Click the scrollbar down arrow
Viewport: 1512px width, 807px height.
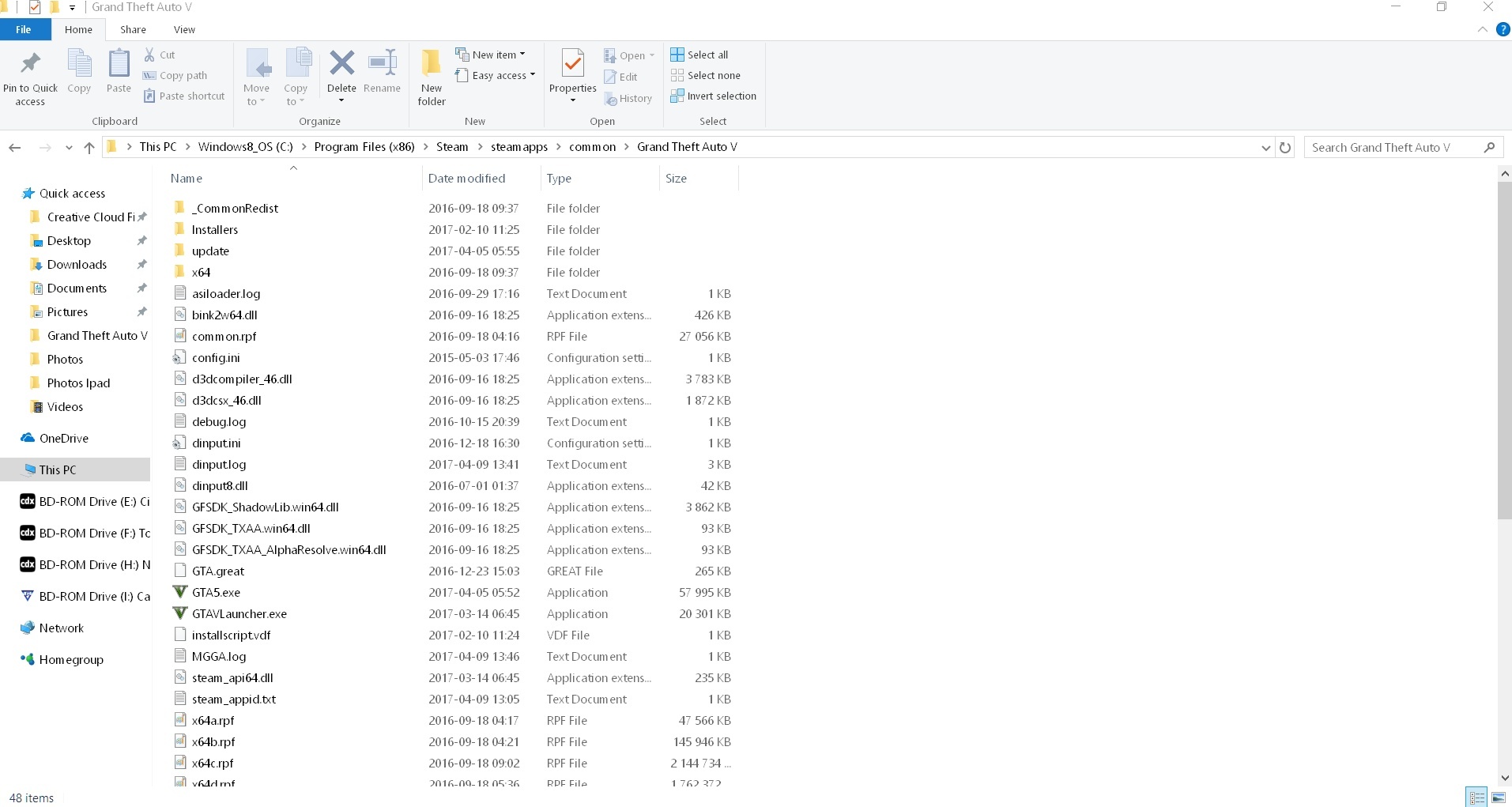click(1504, 778)
